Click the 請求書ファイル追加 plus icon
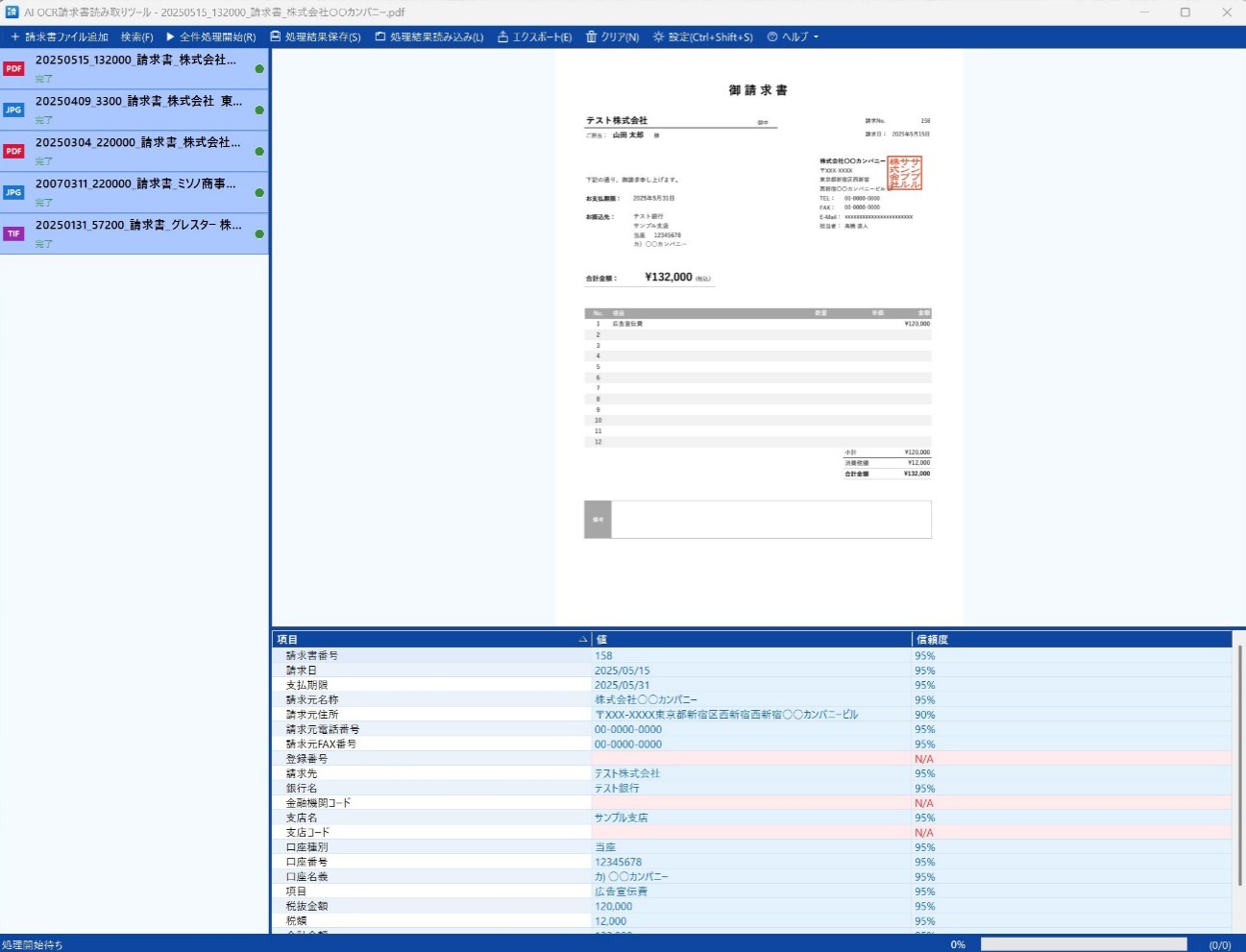Viewport: 1246px width, 952px height. (14, 37)
